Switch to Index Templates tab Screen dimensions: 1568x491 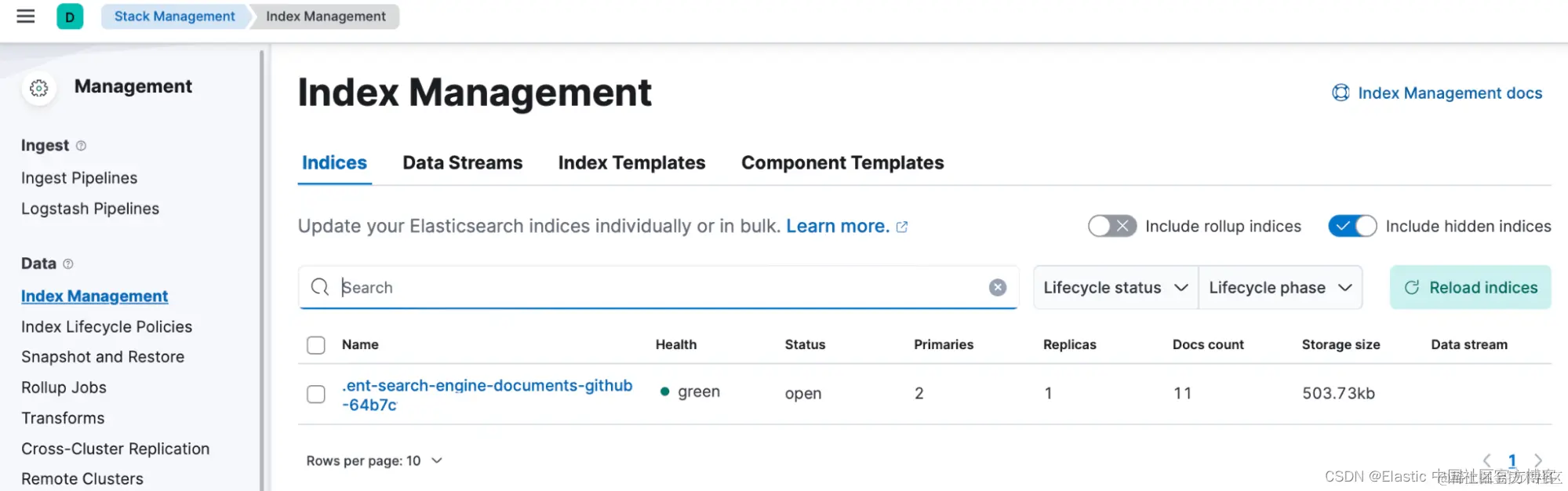tap(631, 163)
